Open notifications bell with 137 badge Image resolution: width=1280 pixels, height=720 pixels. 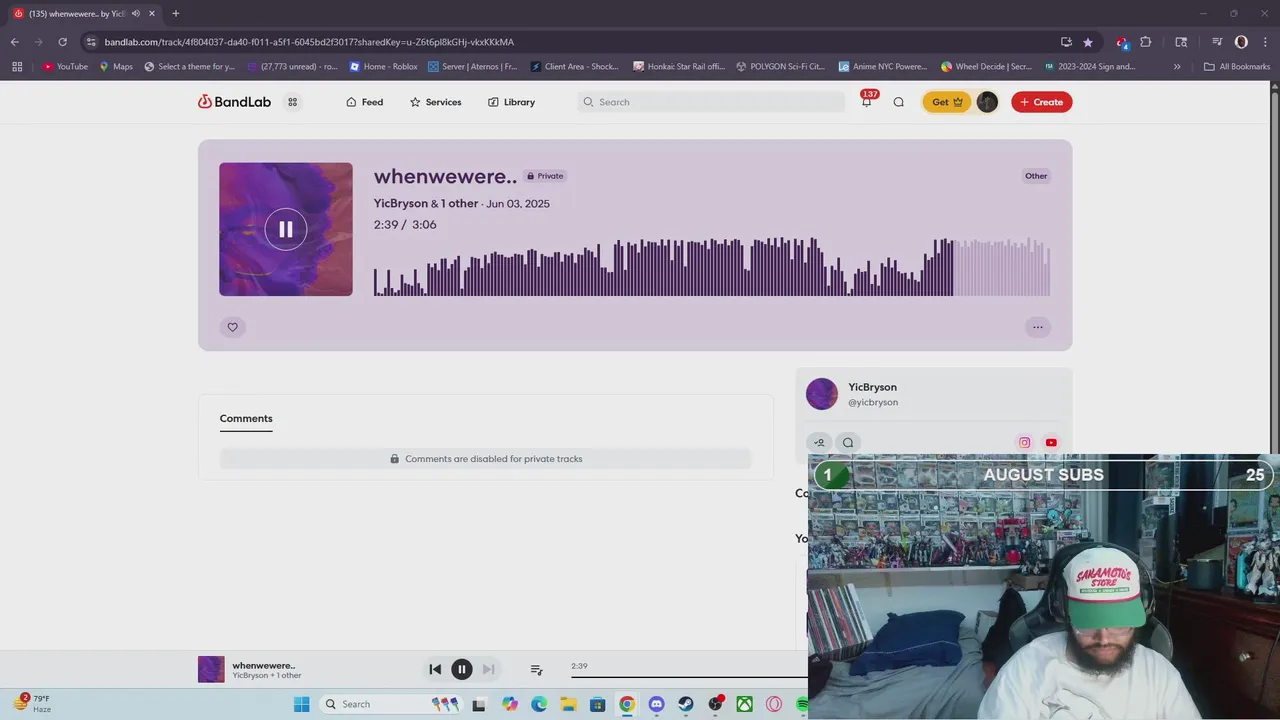coord(866,101)
